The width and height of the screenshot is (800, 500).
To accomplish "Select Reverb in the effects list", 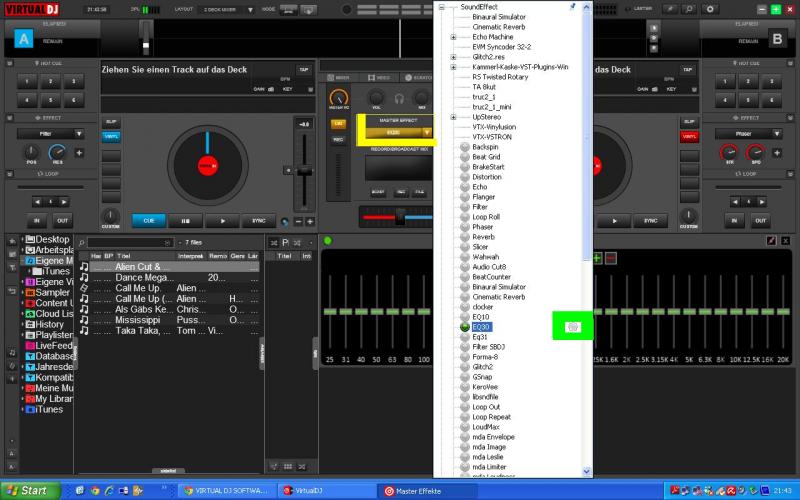I will tap(482, 237).
